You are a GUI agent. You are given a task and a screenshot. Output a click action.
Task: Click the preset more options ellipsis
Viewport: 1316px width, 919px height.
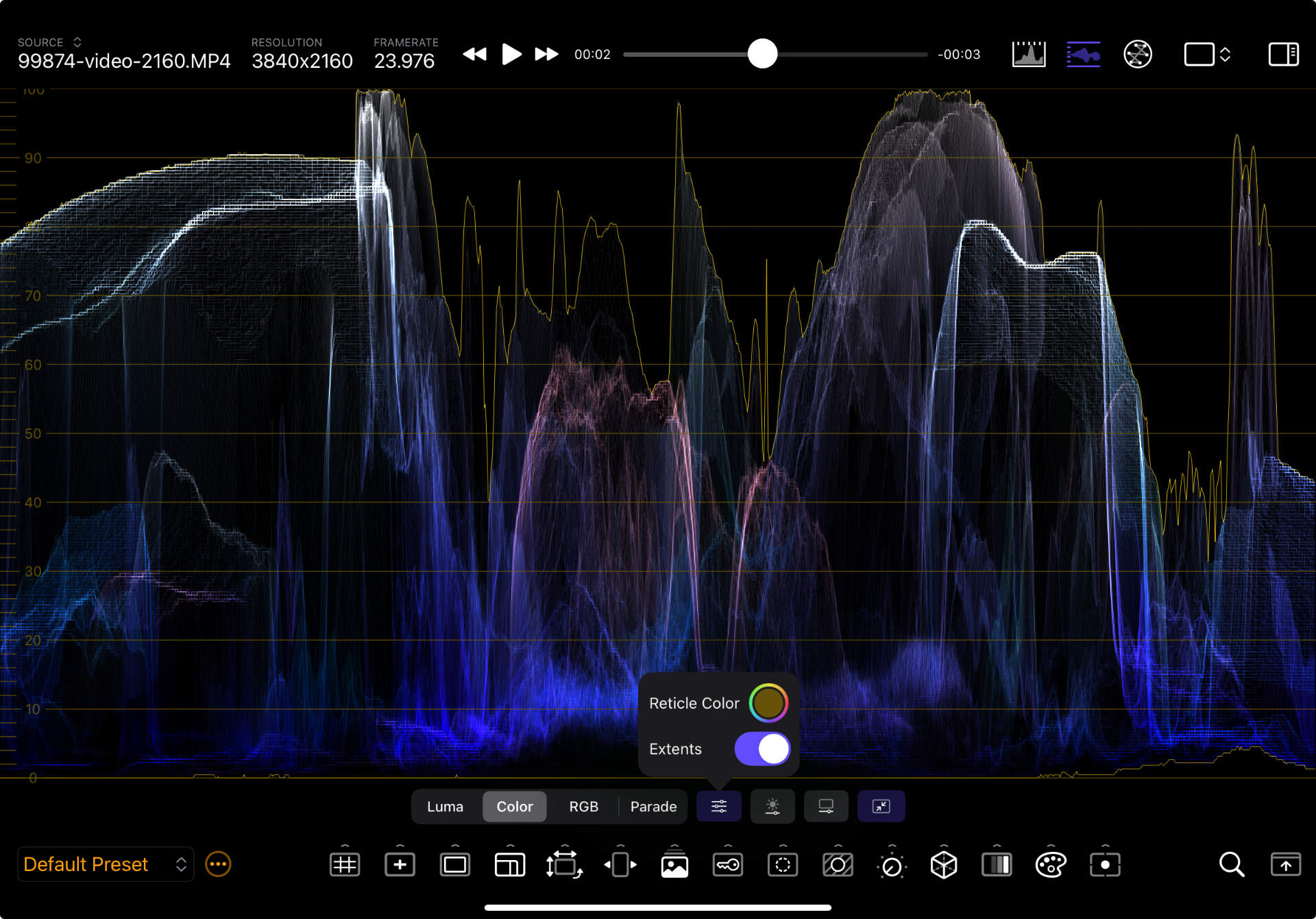(x=218, y=864)
